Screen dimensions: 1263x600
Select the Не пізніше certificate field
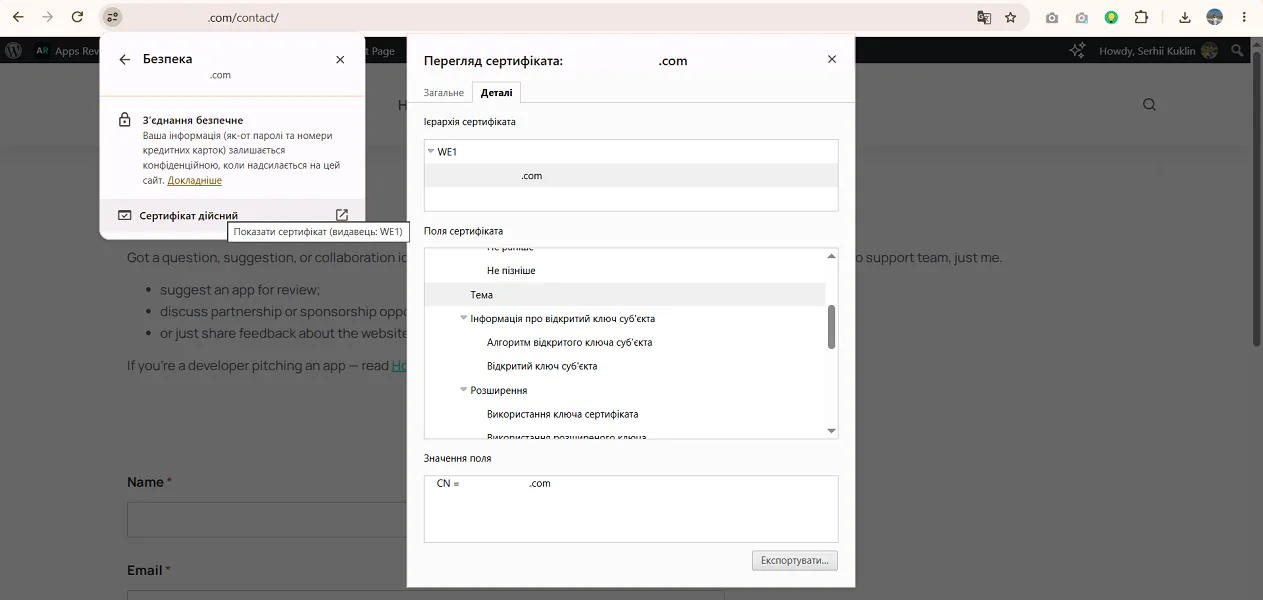coord(511,271)
